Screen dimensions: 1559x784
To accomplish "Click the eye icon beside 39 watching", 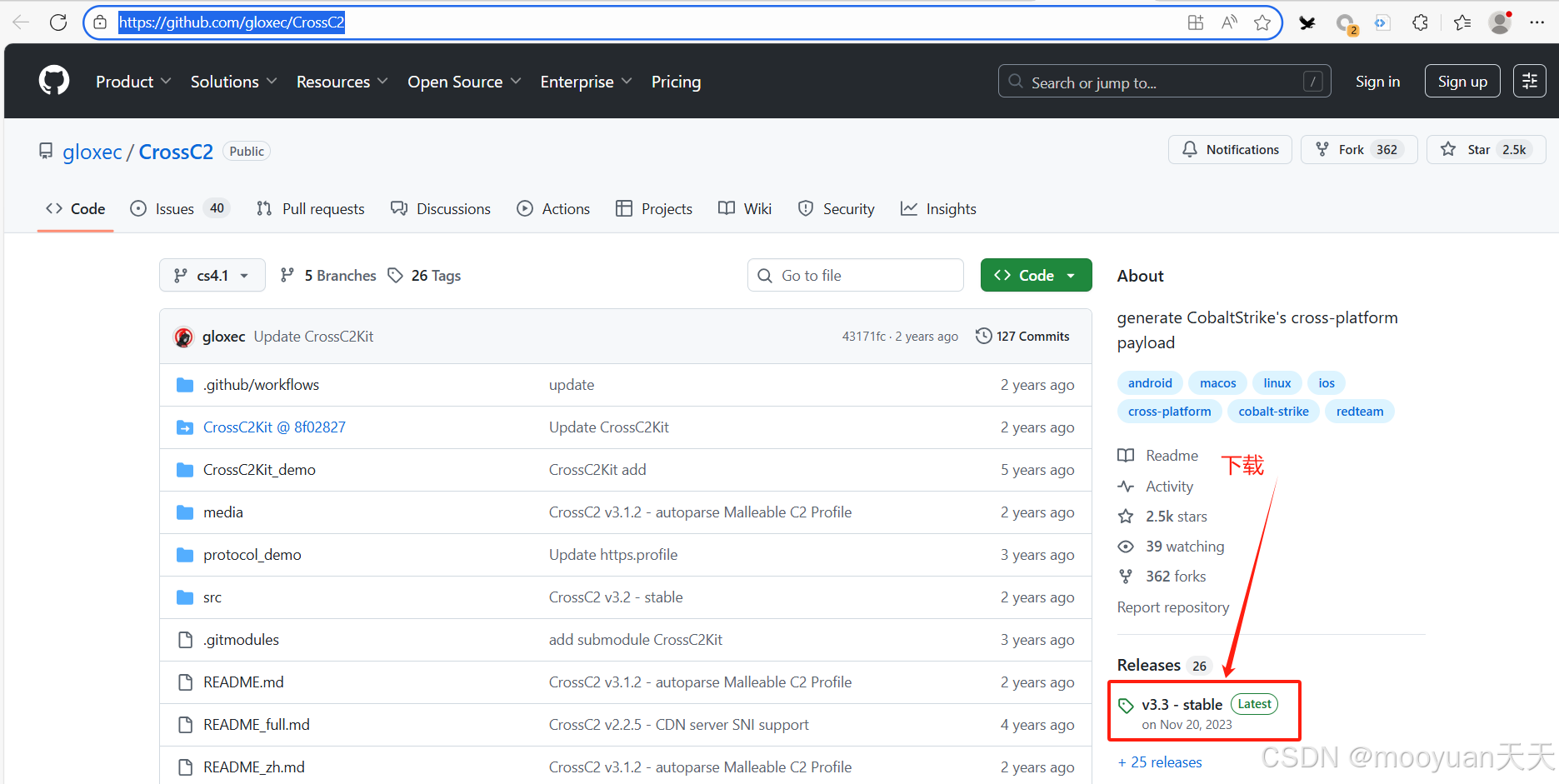I will point(1126,547).
